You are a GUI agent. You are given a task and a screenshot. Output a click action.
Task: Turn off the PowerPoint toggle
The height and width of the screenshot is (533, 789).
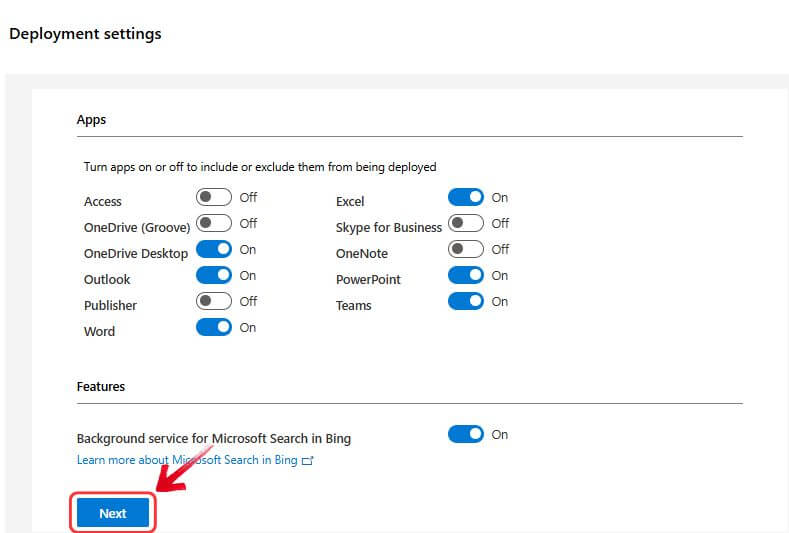click(465, 275)
